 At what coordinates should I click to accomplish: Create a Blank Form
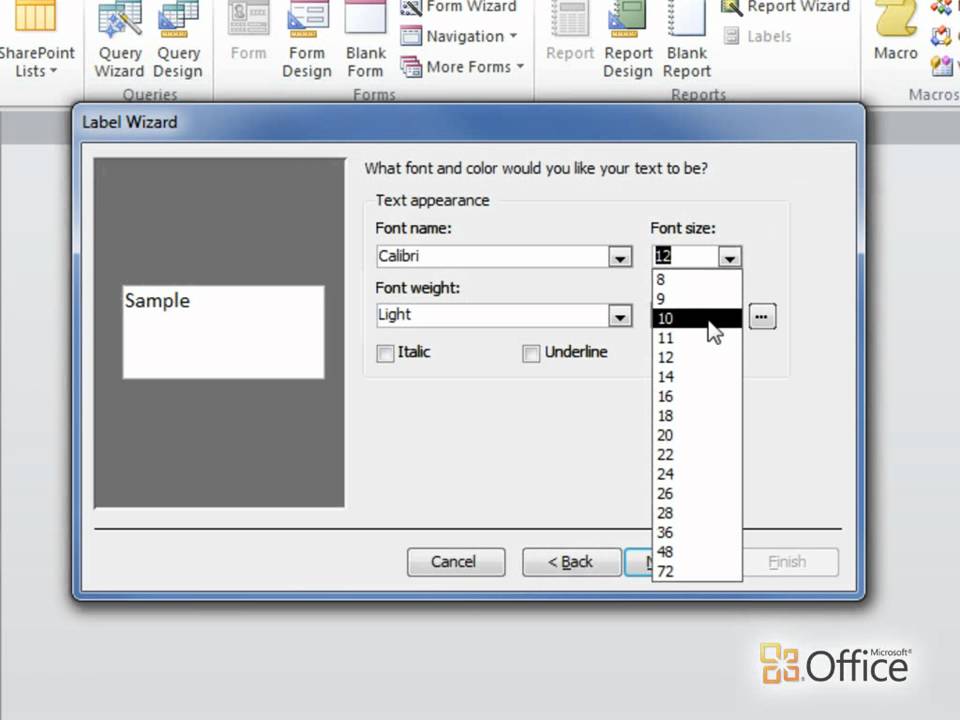366,40
